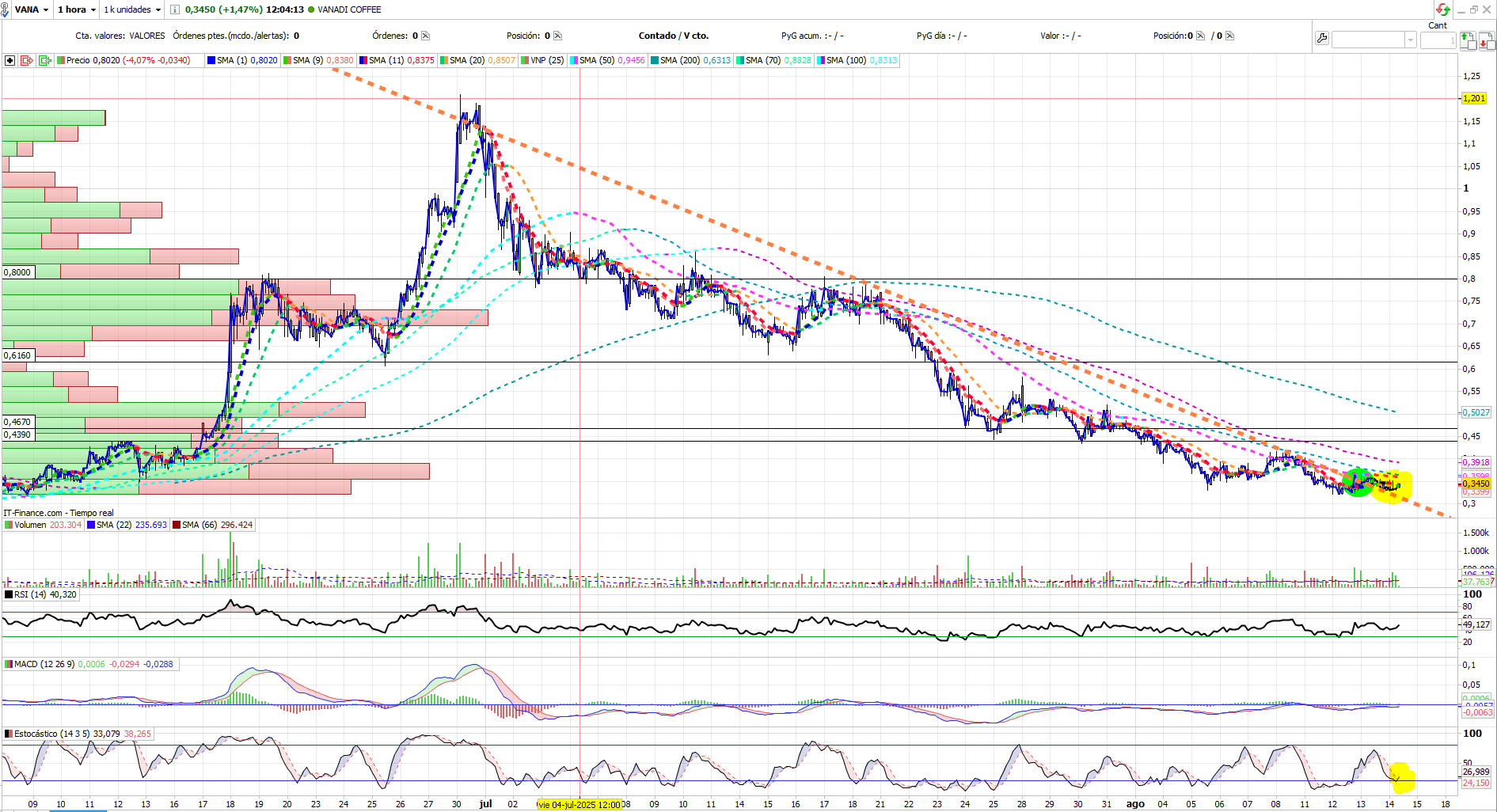Select the 0,6160 horizontal line label

(x=17, y=355)
